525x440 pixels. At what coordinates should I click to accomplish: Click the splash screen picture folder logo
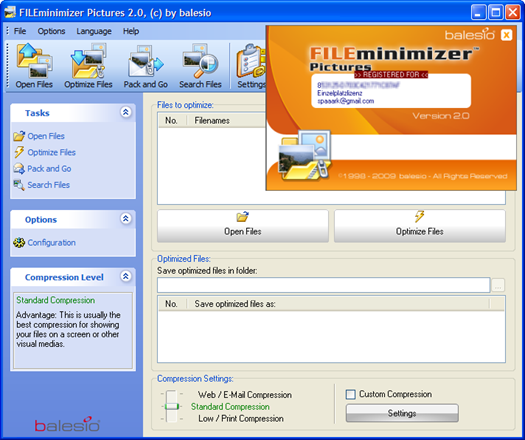tap(304, 155)
